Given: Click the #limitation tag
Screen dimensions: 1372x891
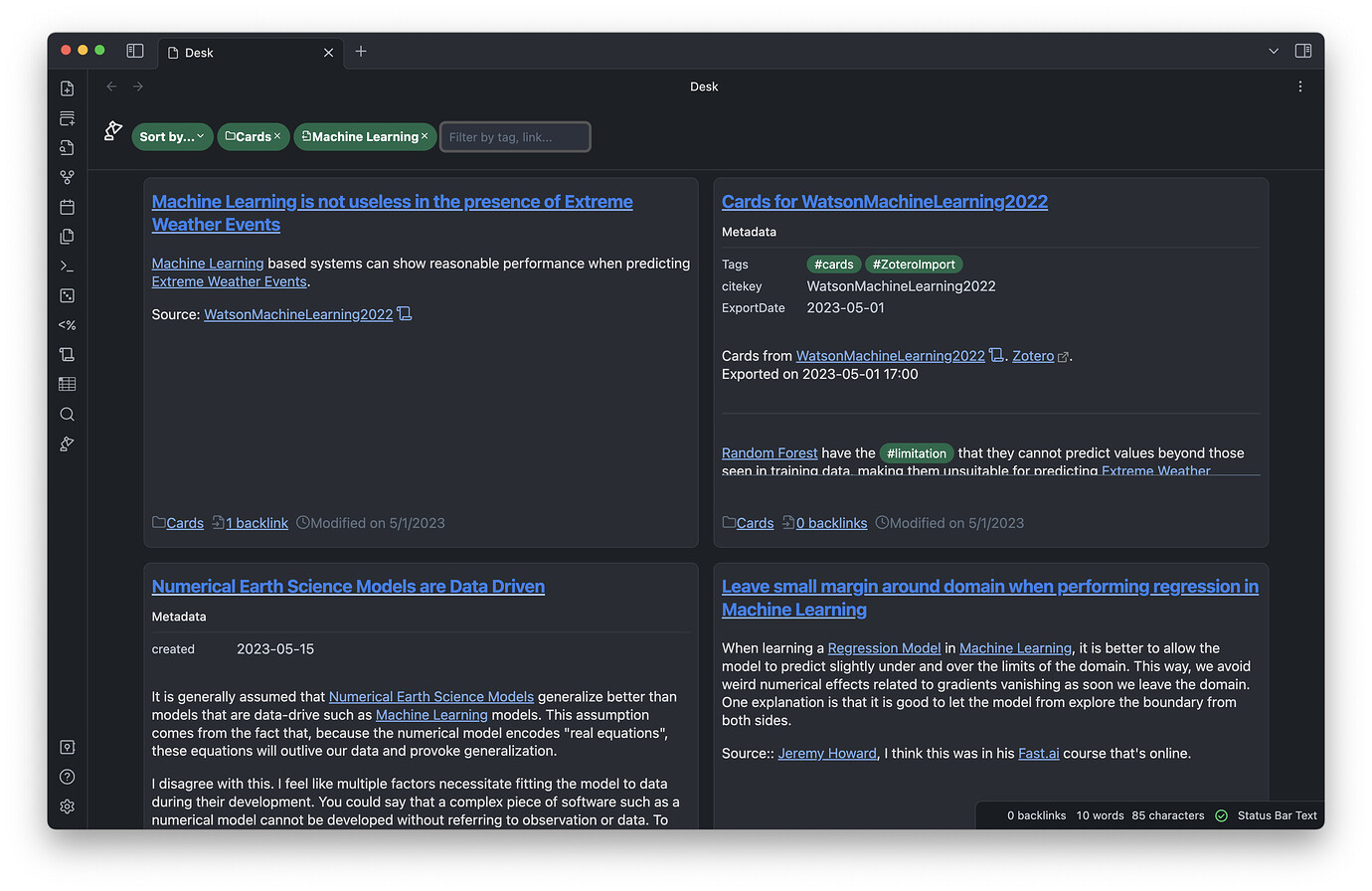Looking at the screenshot, I should click(917, 453).
